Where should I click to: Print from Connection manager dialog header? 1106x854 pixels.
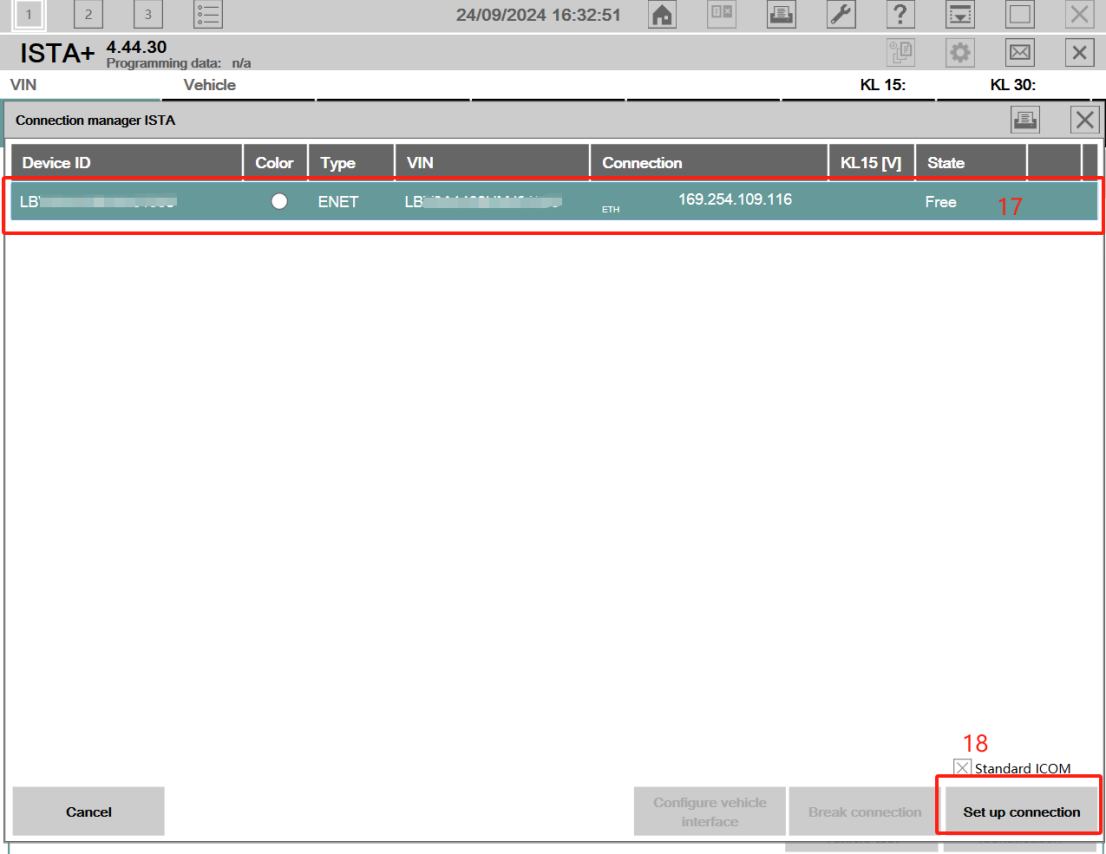tap(1025, 121)
